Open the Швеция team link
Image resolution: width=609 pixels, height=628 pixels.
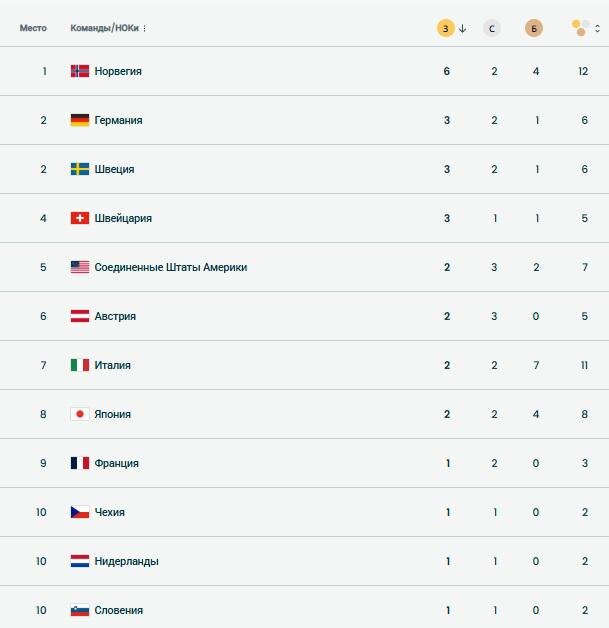(x=114, y=169)
